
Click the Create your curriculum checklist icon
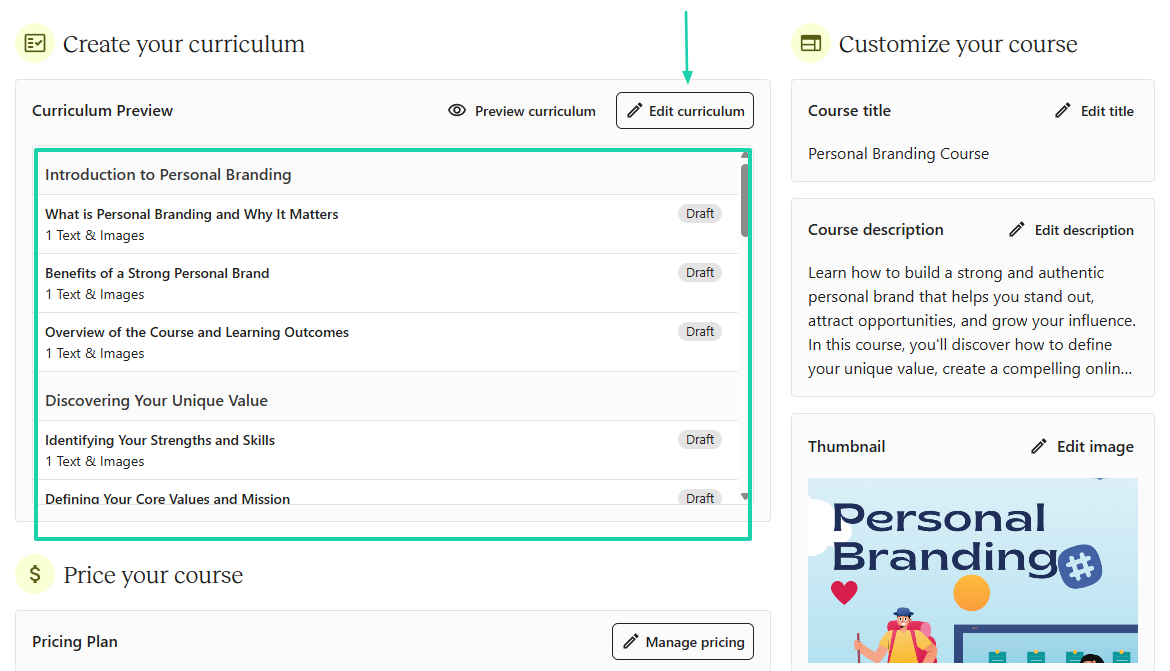[35, 43]
